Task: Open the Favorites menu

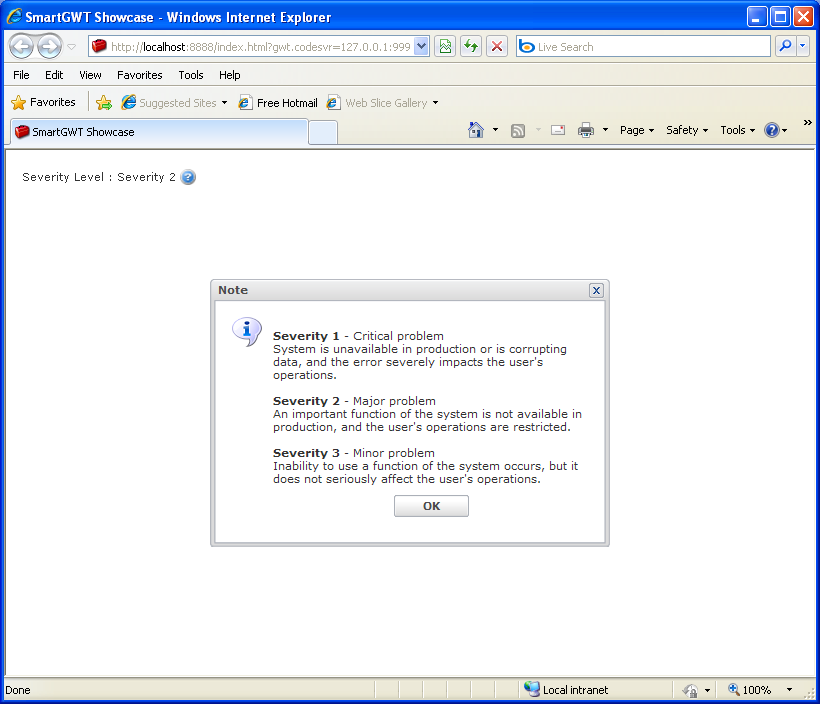Action: (x=140, y=75)
